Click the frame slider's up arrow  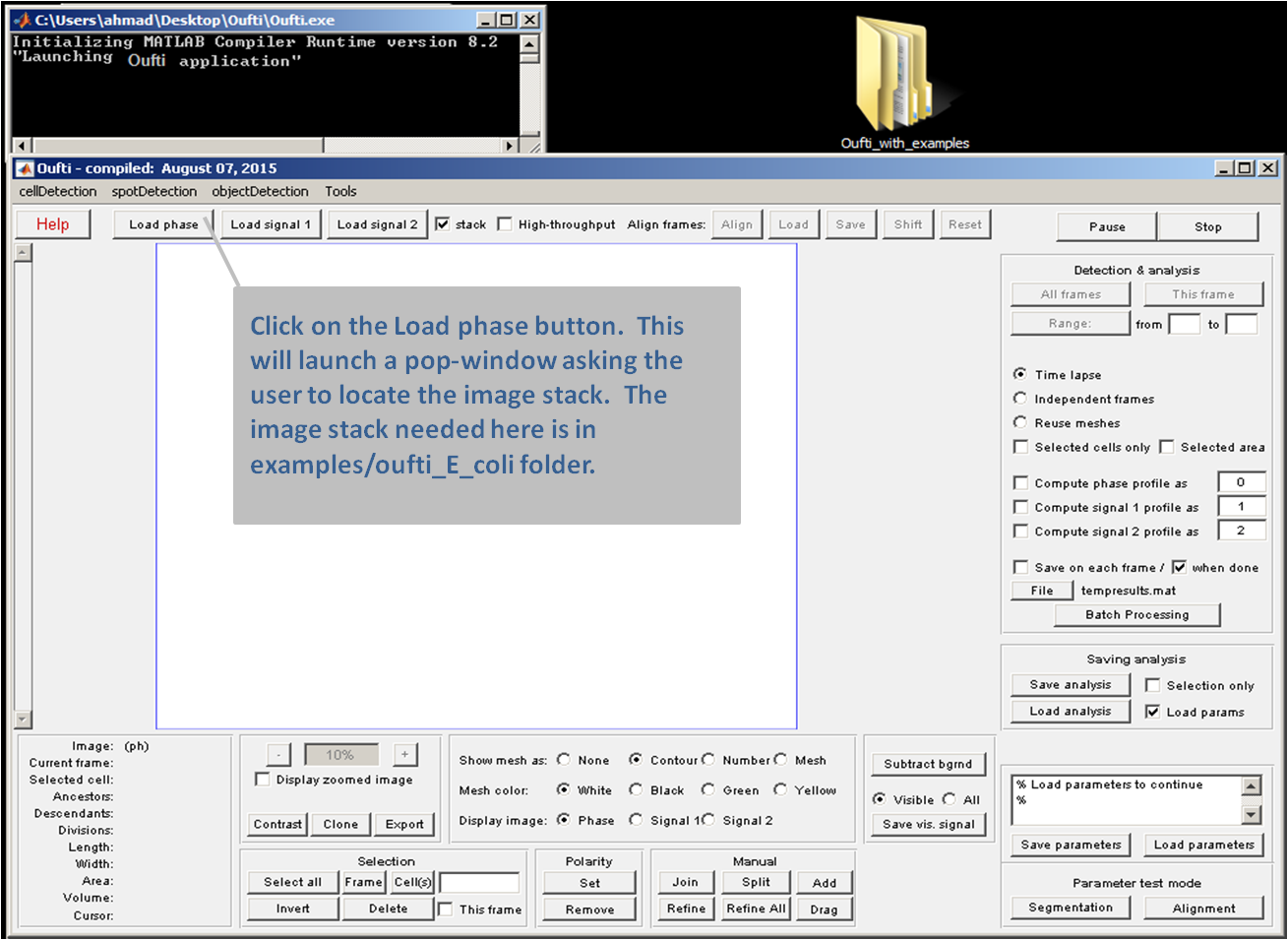pyautogui.click(x=24, y=253)
